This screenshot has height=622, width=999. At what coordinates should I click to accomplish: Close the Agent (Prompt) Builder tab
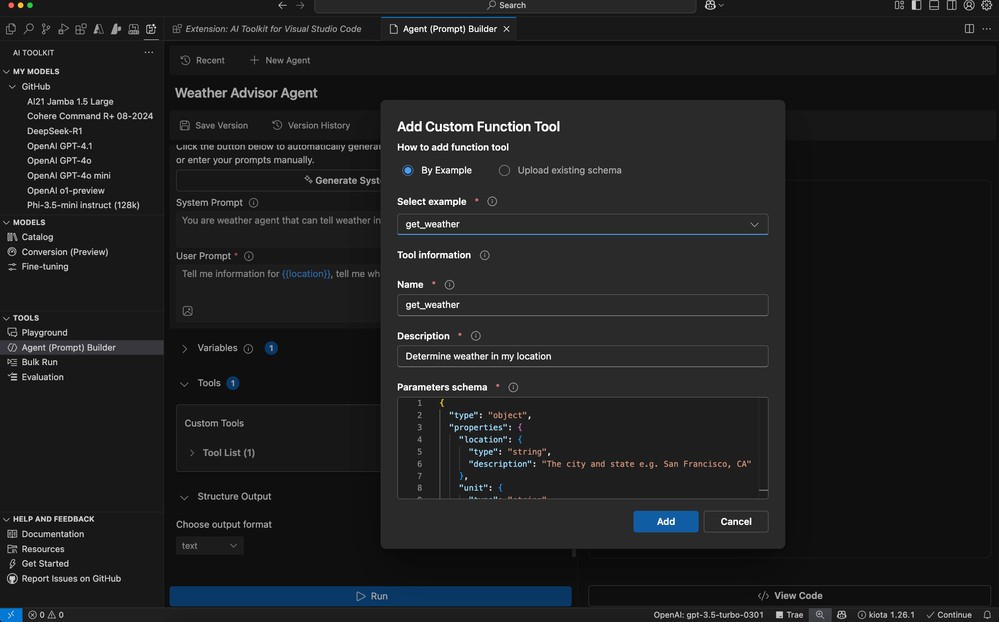pos(507,29)
